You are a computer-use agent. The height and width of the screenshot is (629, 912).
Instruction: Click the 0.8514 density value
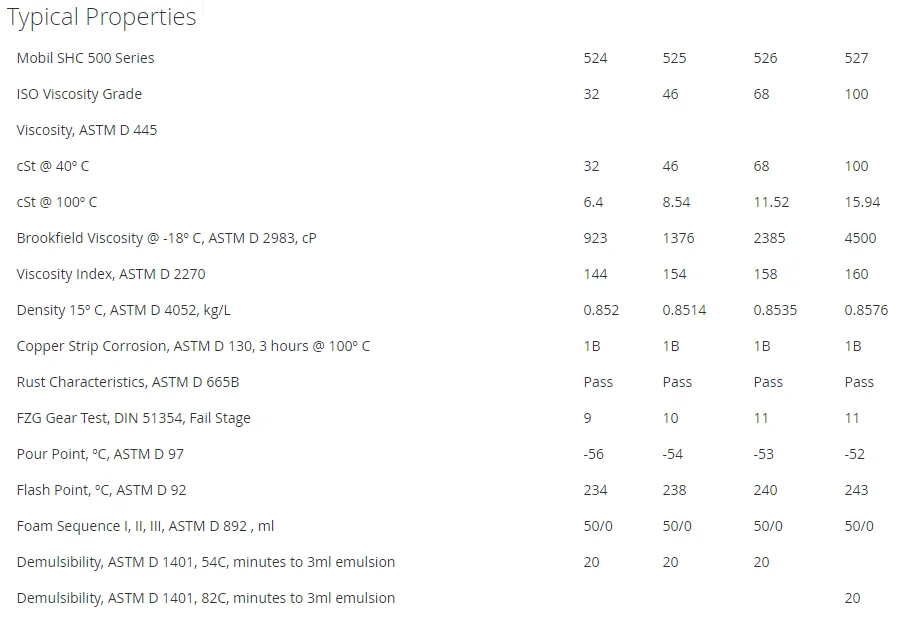(684, 310)
